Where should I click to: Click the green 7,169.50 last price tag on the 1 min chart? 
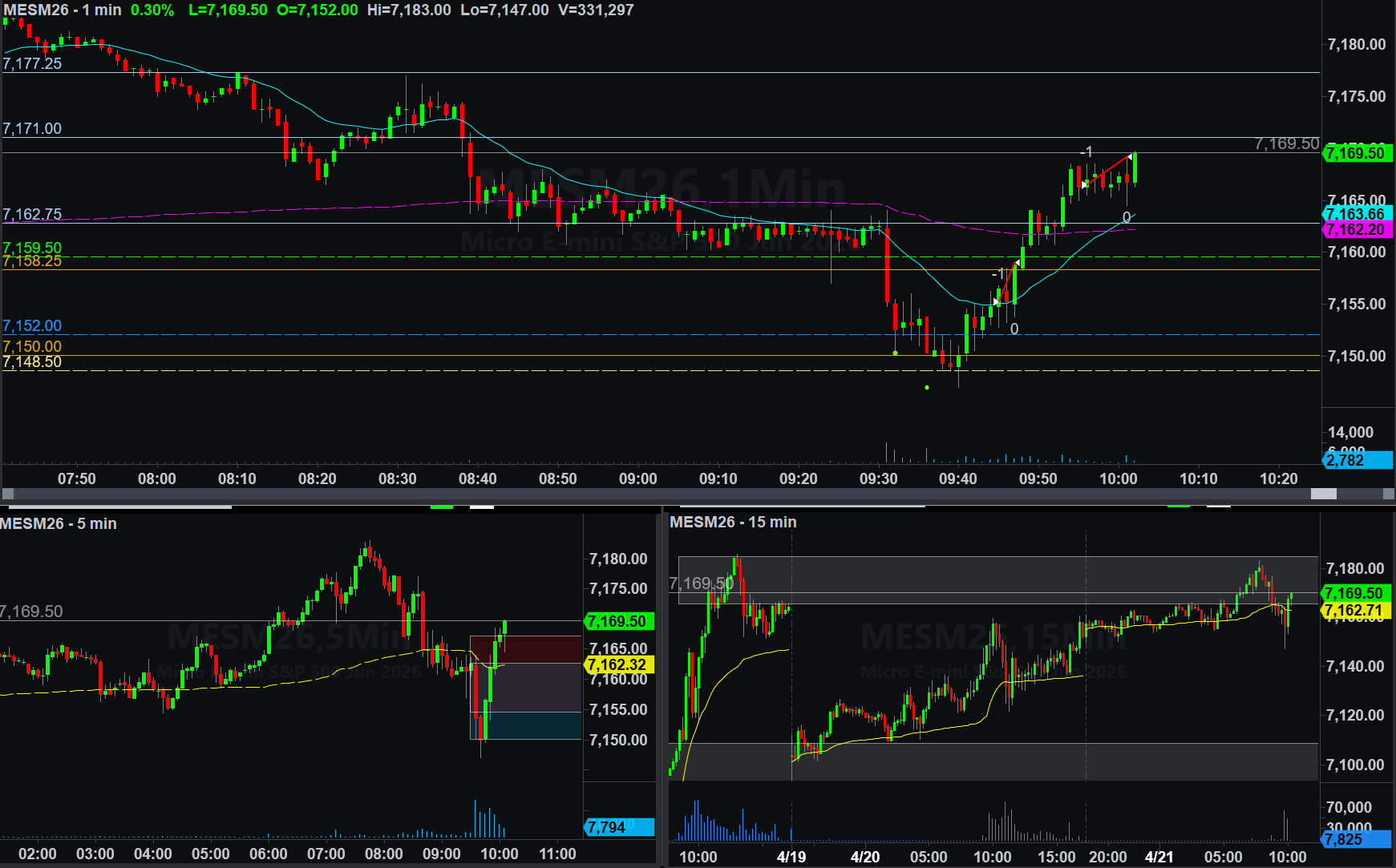click(1356, 153)
